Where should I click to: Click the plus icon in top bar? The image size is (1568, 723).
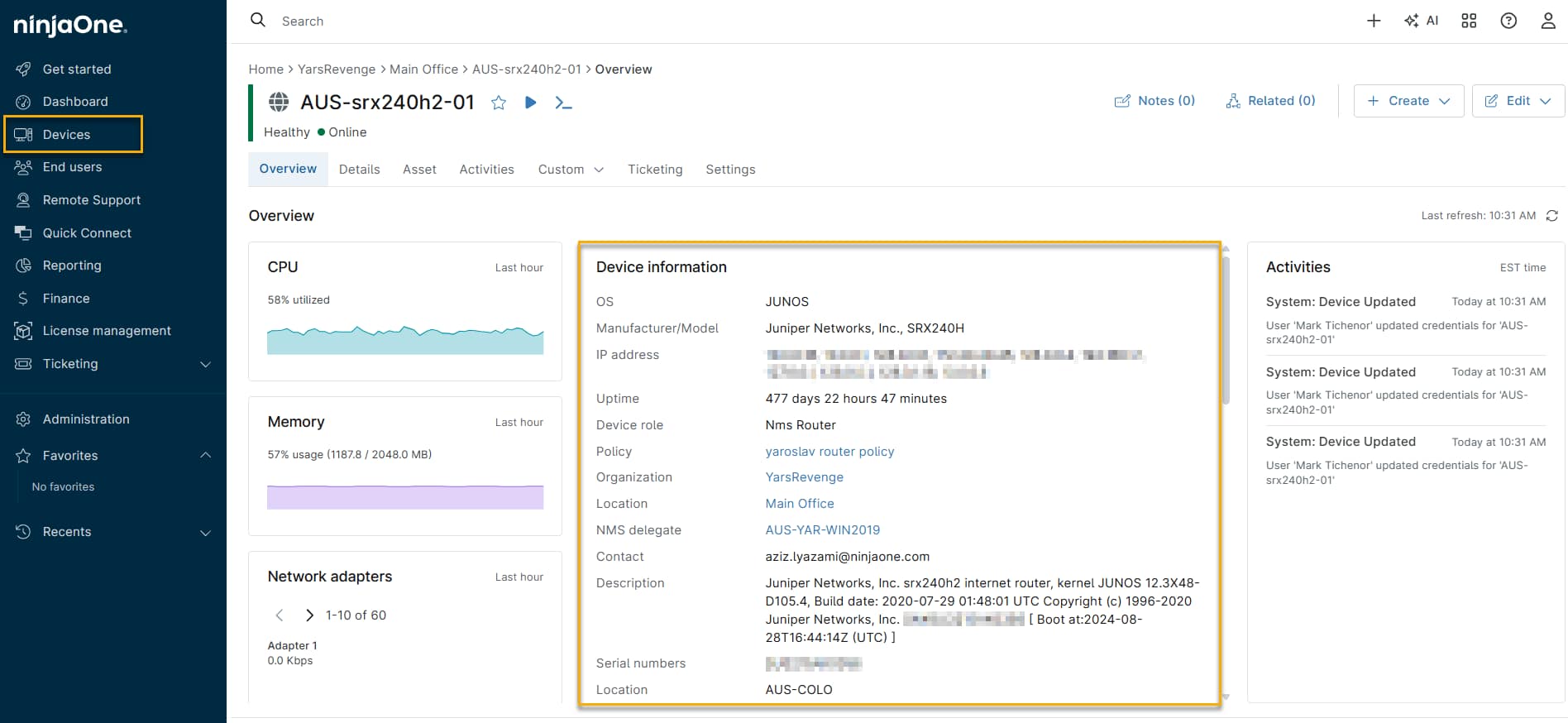(1374, 21)
